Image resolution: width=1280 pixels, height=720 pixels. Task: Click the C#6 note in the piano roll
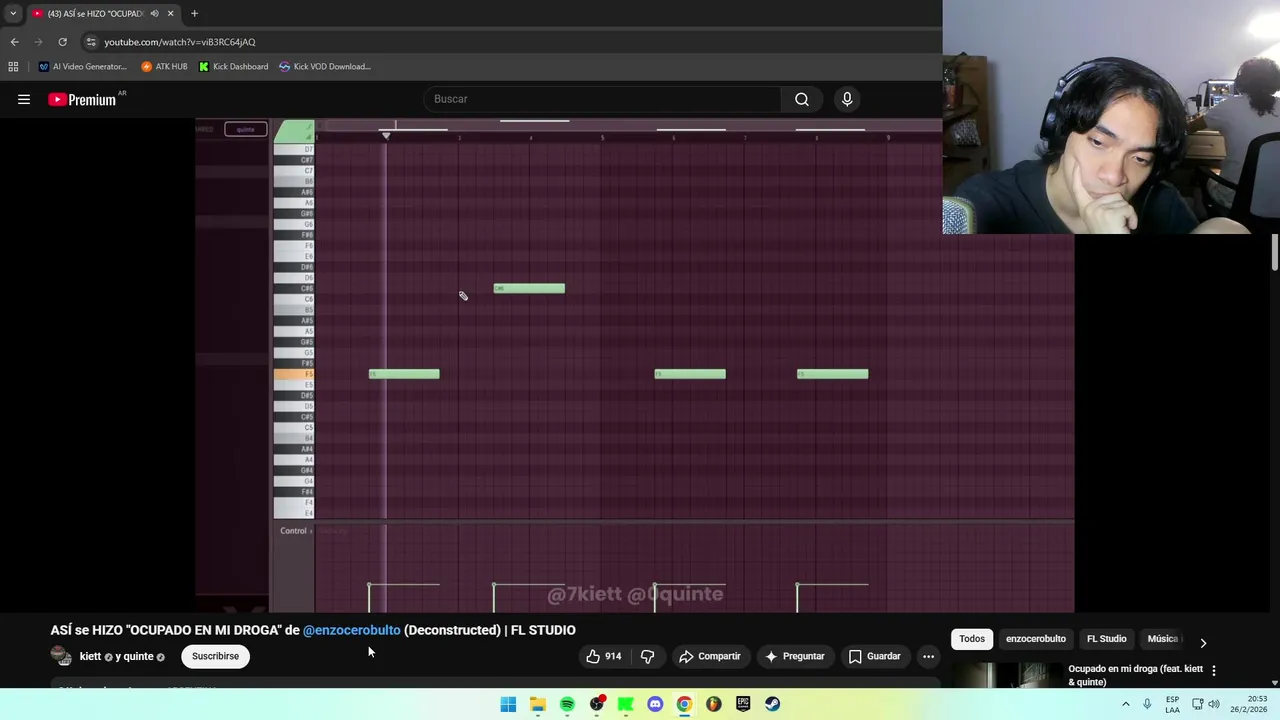coord(529,289)
